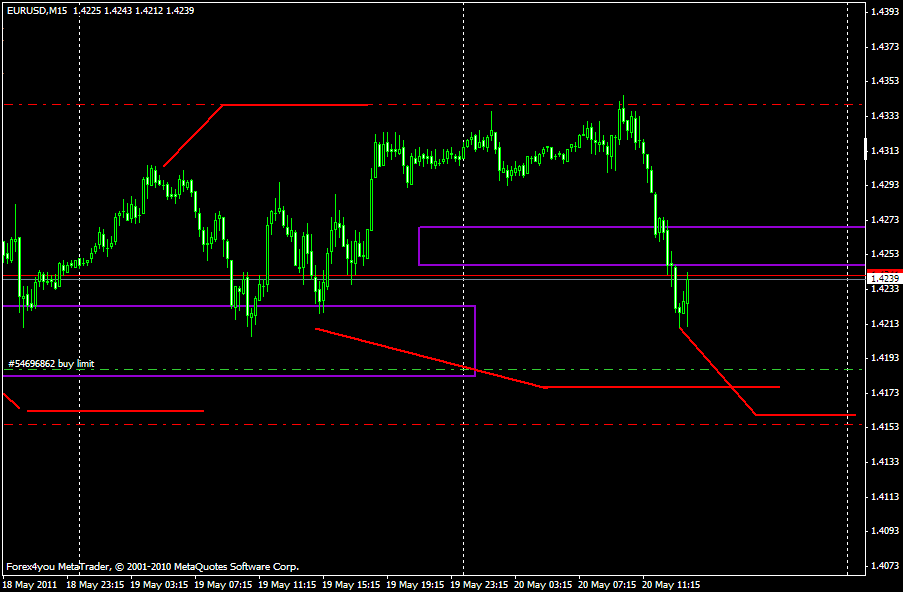Click the price axis label 1.4273
Screen dimensions: 903x592
pos(885,219)
